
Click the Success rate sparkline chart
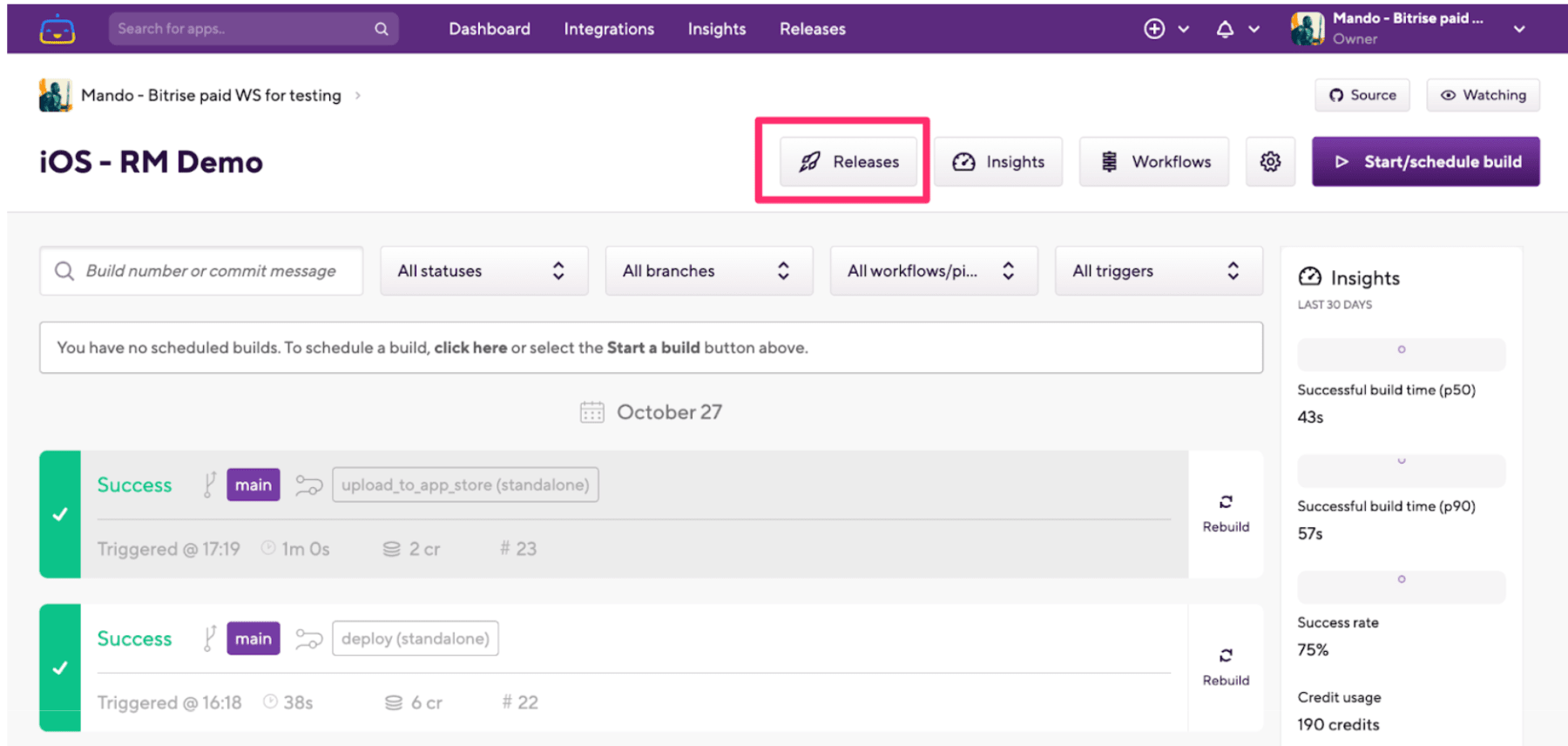(x=1401, y=587)
